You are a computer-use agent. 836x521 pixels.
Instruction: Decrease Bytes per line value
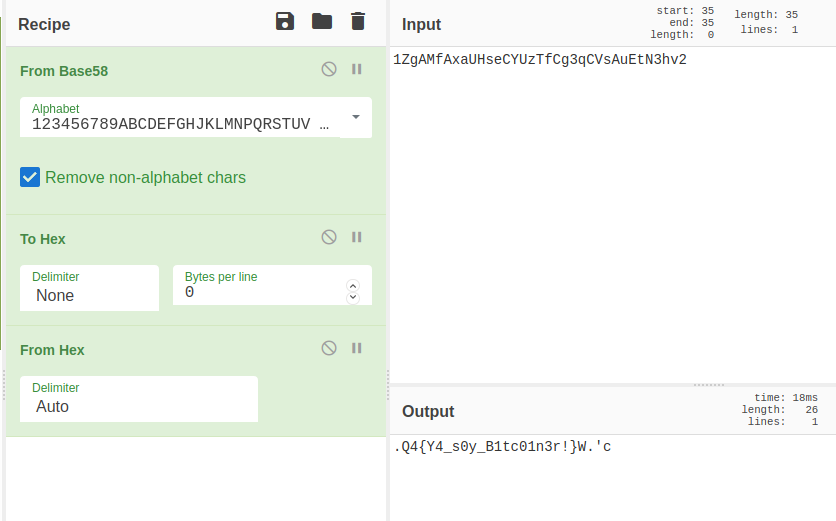(352, 298)
